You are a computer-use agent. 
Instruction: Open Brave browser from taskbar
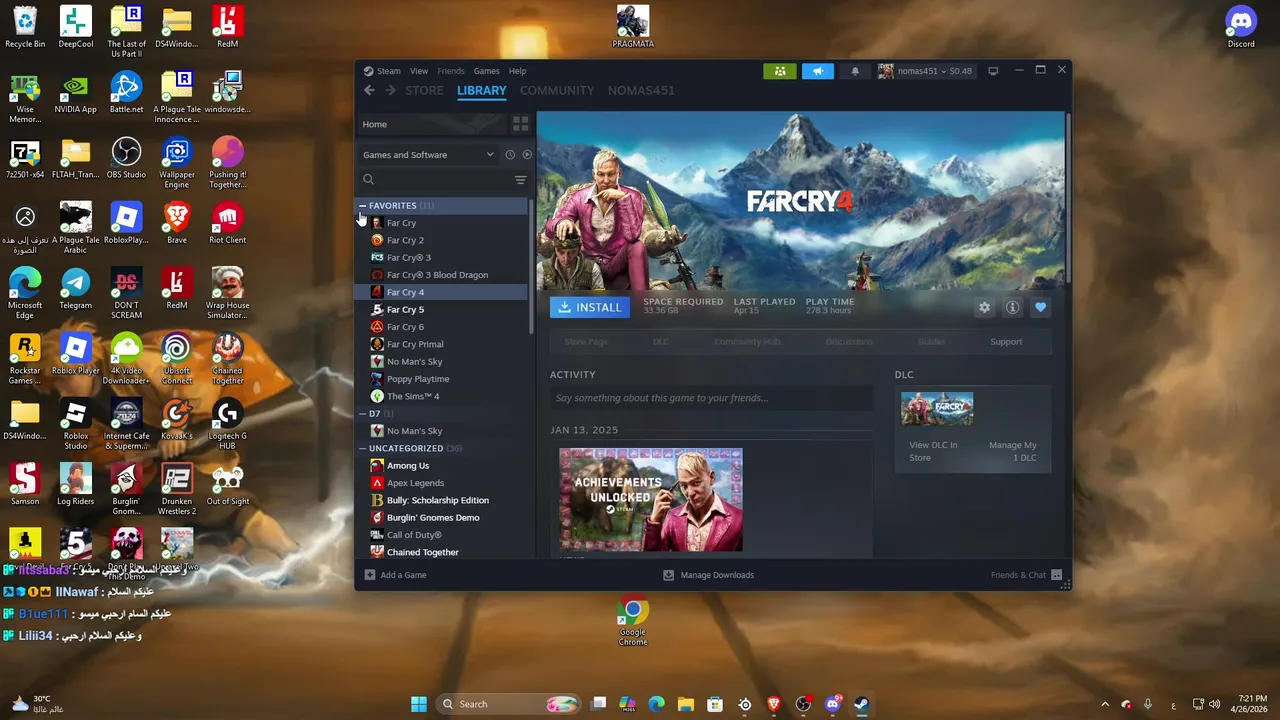tap(773, 704)
